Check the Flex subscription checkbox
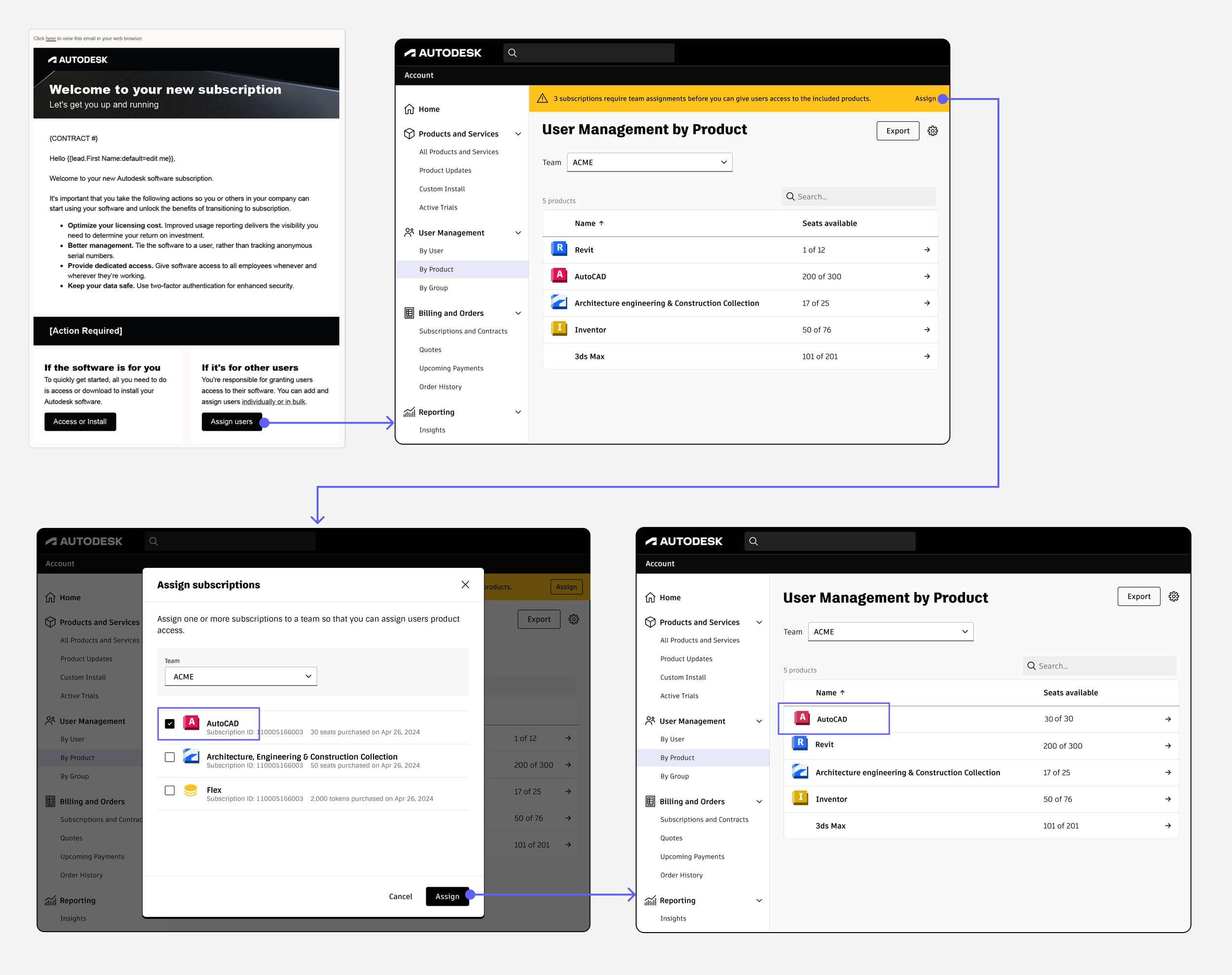Viewport: 1232px width, 975px height. click(x=170, y=790)
